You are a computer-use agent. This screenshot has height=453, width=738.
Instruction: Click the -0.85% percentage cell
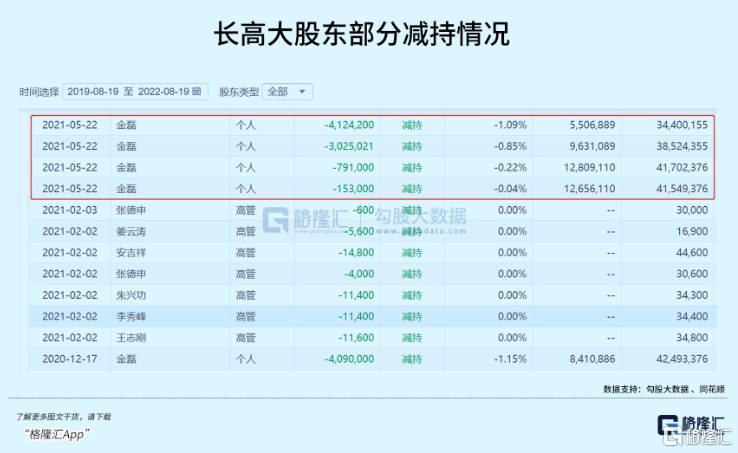coord(510,146)
